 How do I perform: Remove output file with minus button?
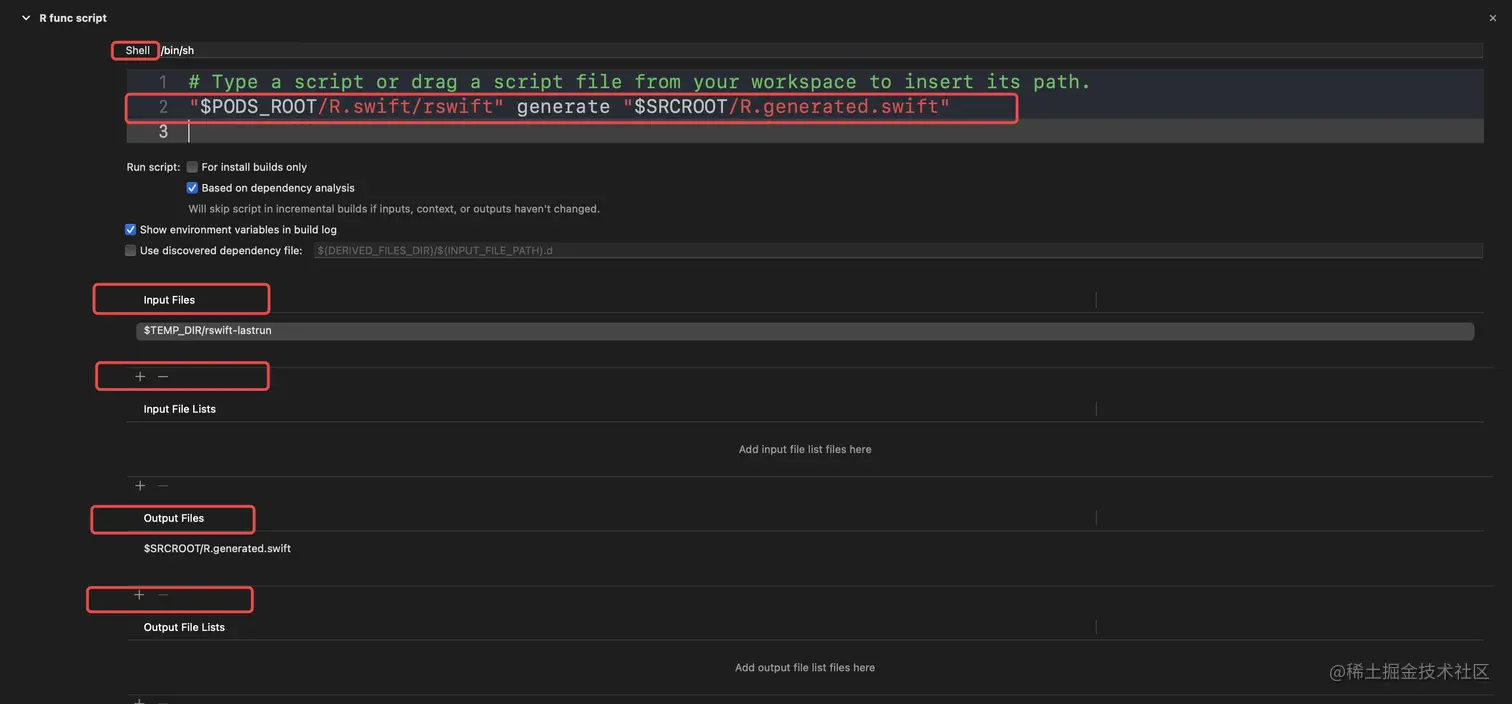tap(163, 595)
